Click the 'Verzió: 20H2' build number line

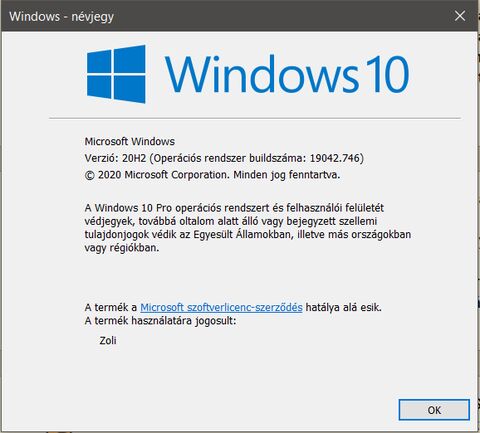[x=224, y=158]
